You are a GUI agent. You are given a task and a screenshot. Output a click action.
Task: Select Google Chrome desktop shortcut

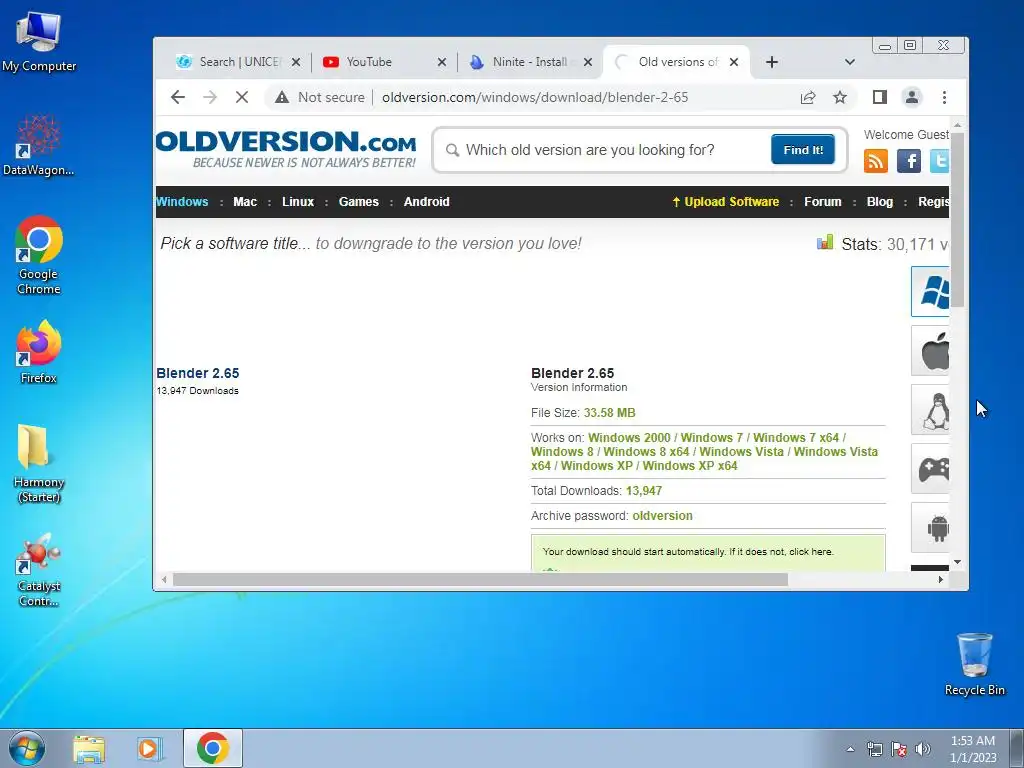(x=39, y=255)
